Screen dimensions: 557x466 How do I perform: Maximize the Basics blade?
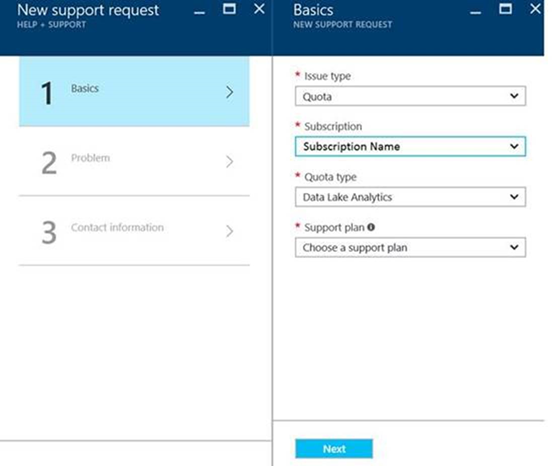click(505, 9)
